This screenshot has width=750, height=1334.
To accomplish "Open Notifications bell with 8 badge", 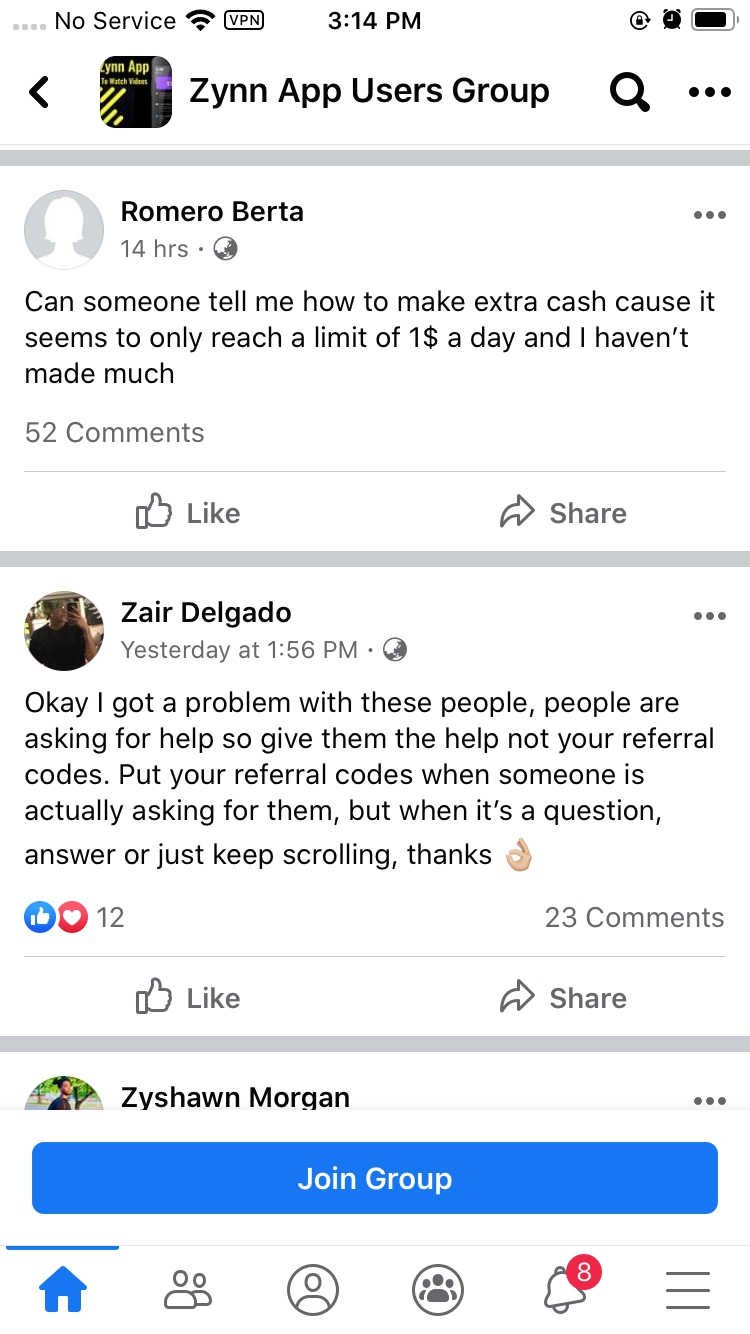I will [x=565, y=1288].
